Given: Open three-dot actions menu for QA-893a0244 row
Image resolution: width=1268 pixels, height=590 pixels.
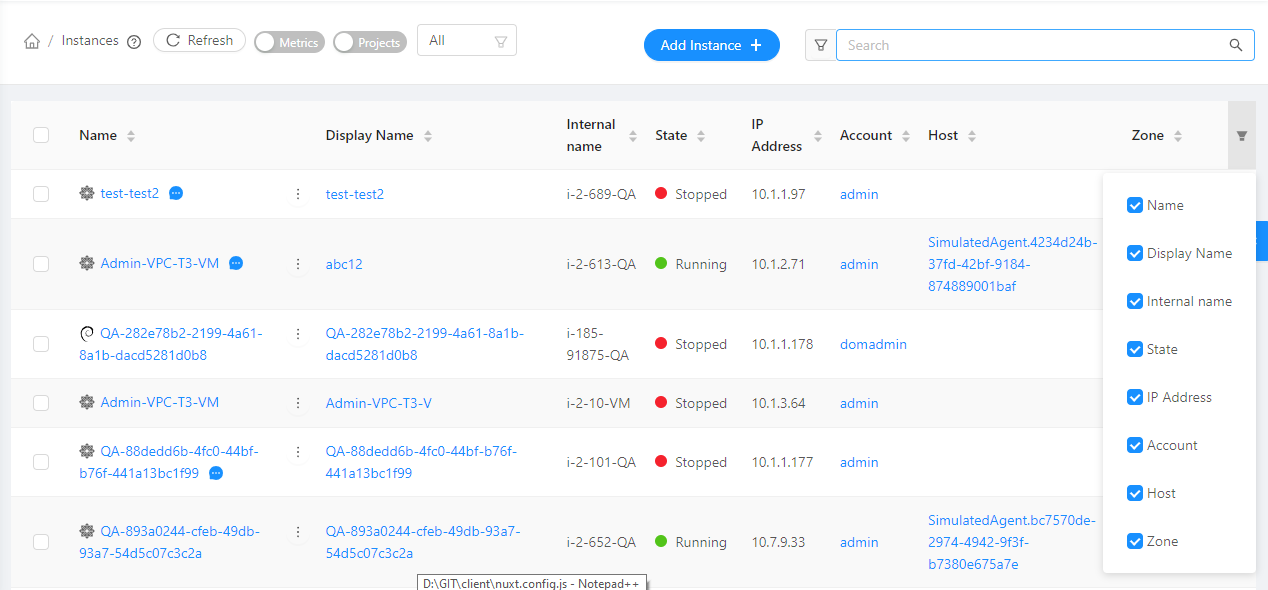Looking at the screenshot, I should [x=298, y=532].
